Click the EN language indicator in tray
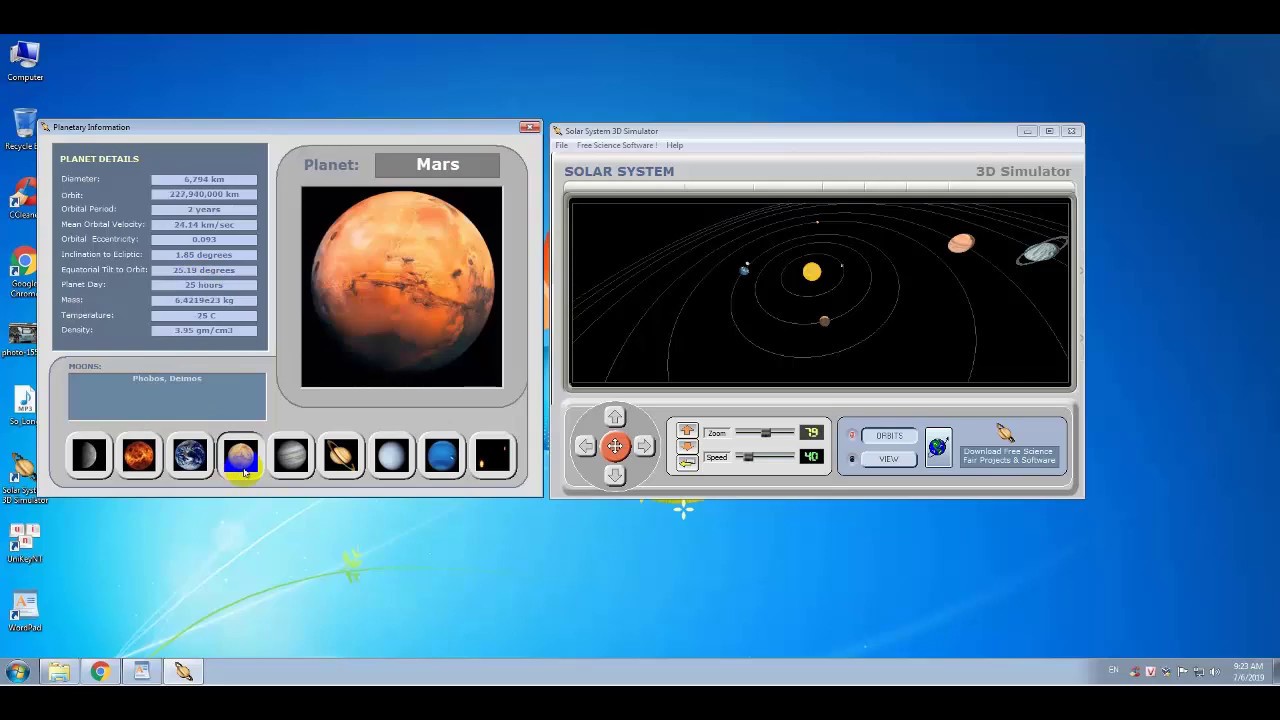Screen dimensions: 1280x720 [1113, 670]
